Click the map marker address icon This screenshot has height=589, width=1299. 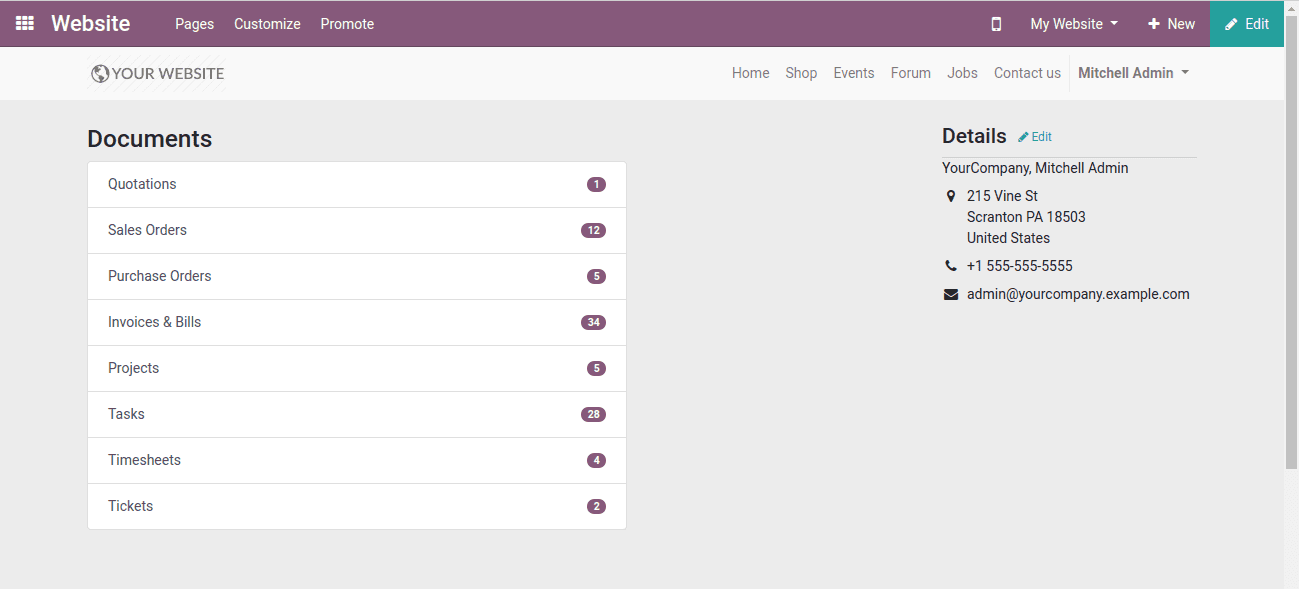[951, 196]
